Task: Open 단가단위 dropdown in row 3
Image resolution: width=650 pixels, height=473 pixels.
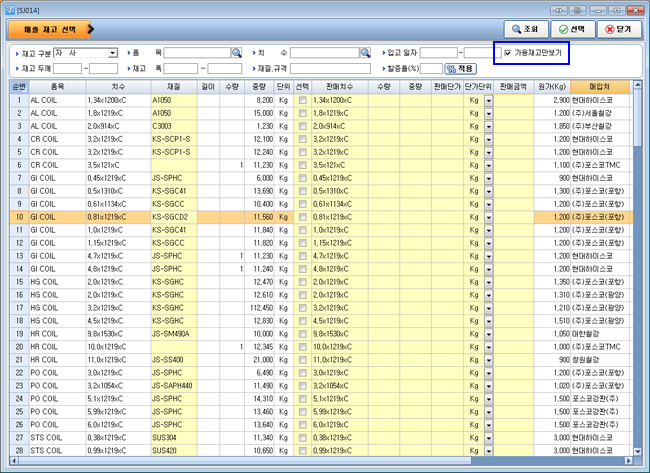Action: click(x=488, y=126)
